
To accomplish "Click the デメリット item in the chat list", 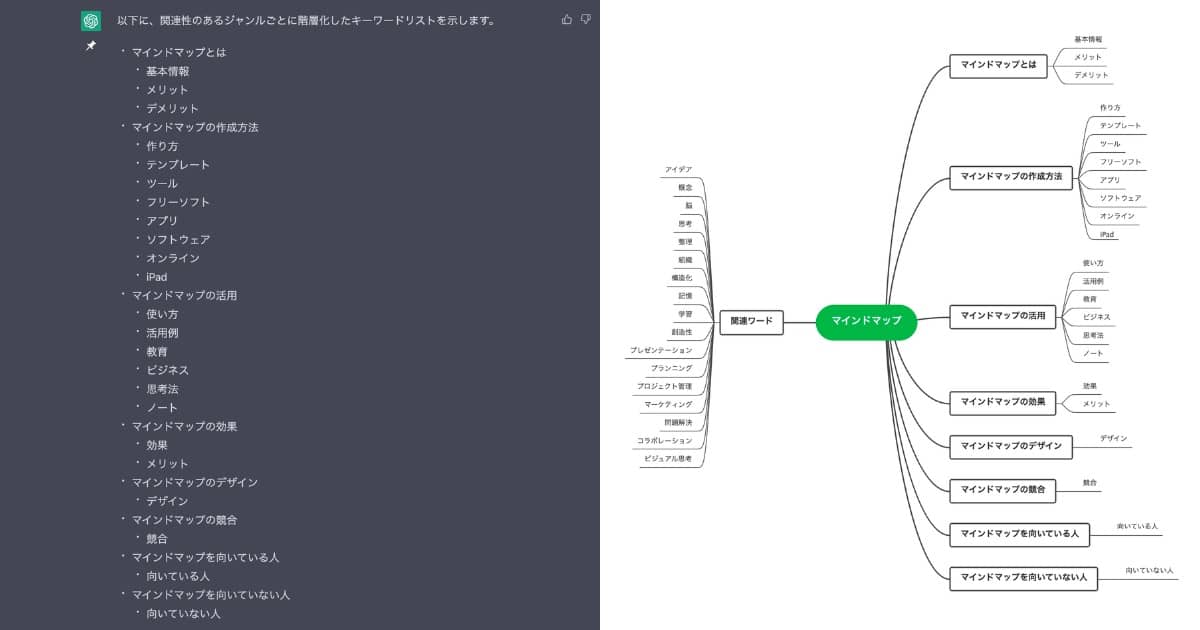I will coord(174,108).
